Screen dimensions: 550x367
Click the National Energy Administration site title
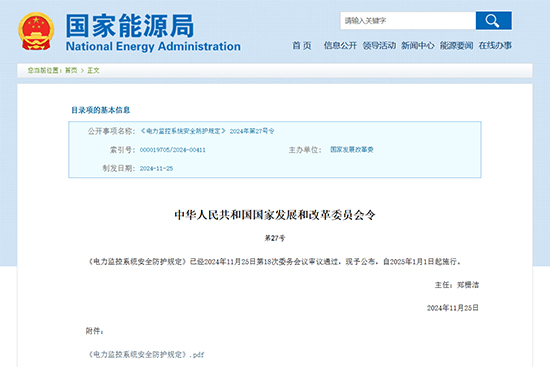coord(153,46)
